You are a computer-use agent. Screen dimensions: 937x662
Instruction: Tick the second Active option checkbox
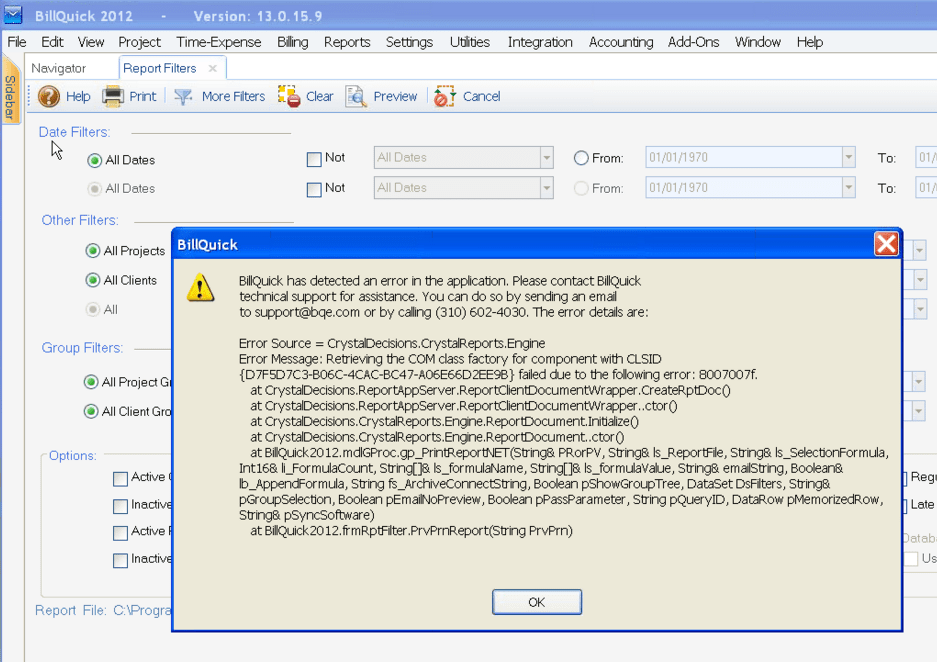pyautogui.click(x=120, y=533)
